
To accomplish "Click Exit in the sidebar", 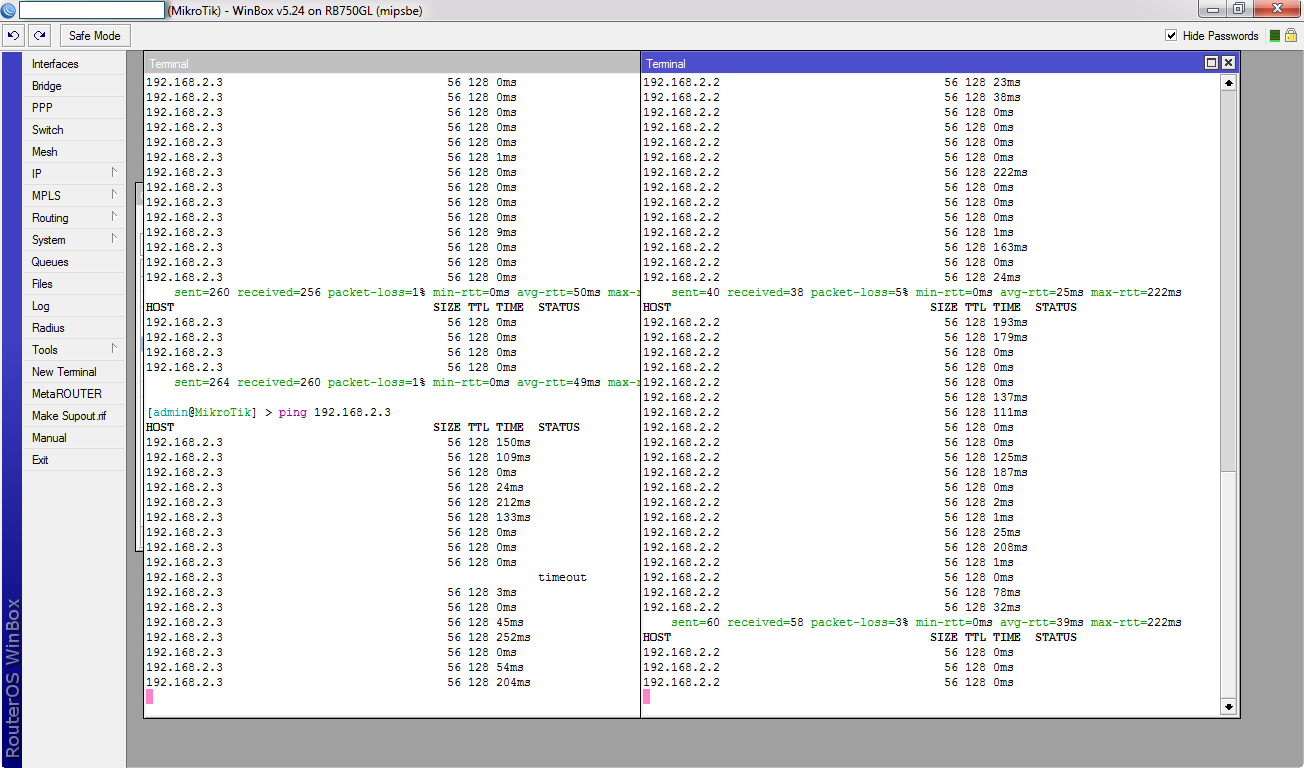I will 75,460.
